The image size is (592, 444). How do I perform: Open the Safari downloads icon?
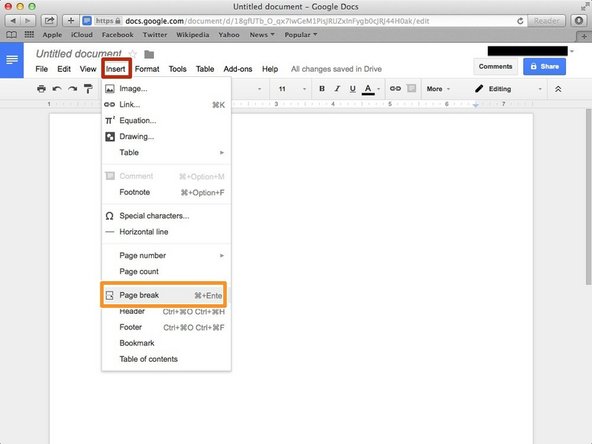578,21
